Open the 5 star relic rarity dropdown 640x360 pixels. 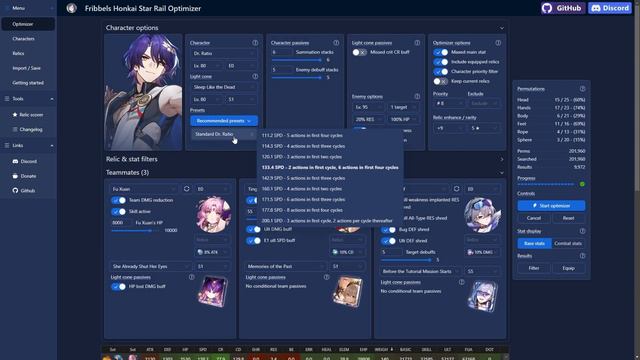click(x=484, y=128)
